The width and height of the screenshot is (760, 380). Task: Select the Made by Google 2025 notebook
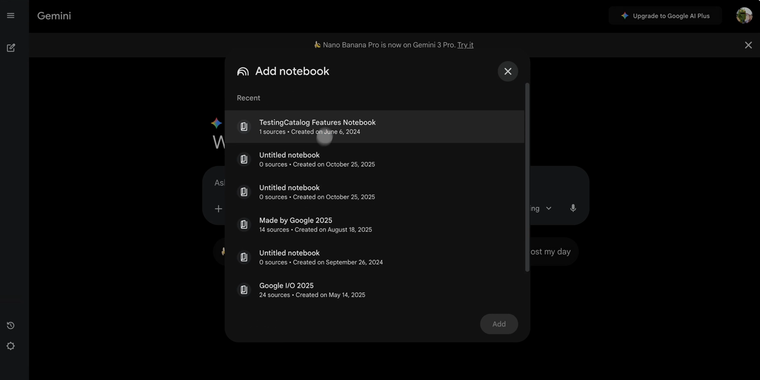pos(374,224)
